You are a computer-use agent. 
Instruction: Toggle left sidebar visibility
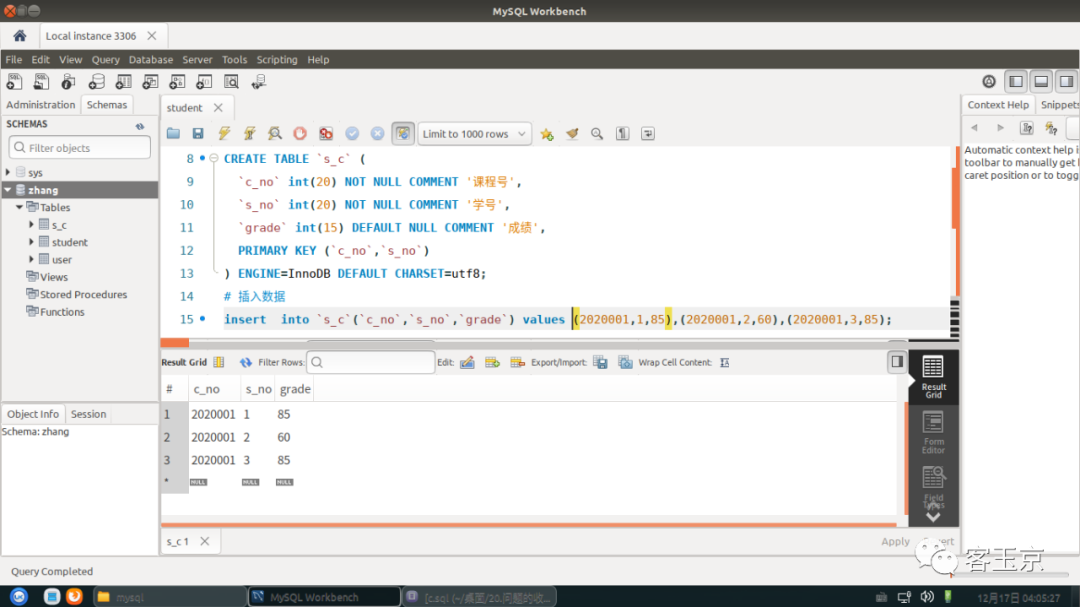(x=1016, y=81)
